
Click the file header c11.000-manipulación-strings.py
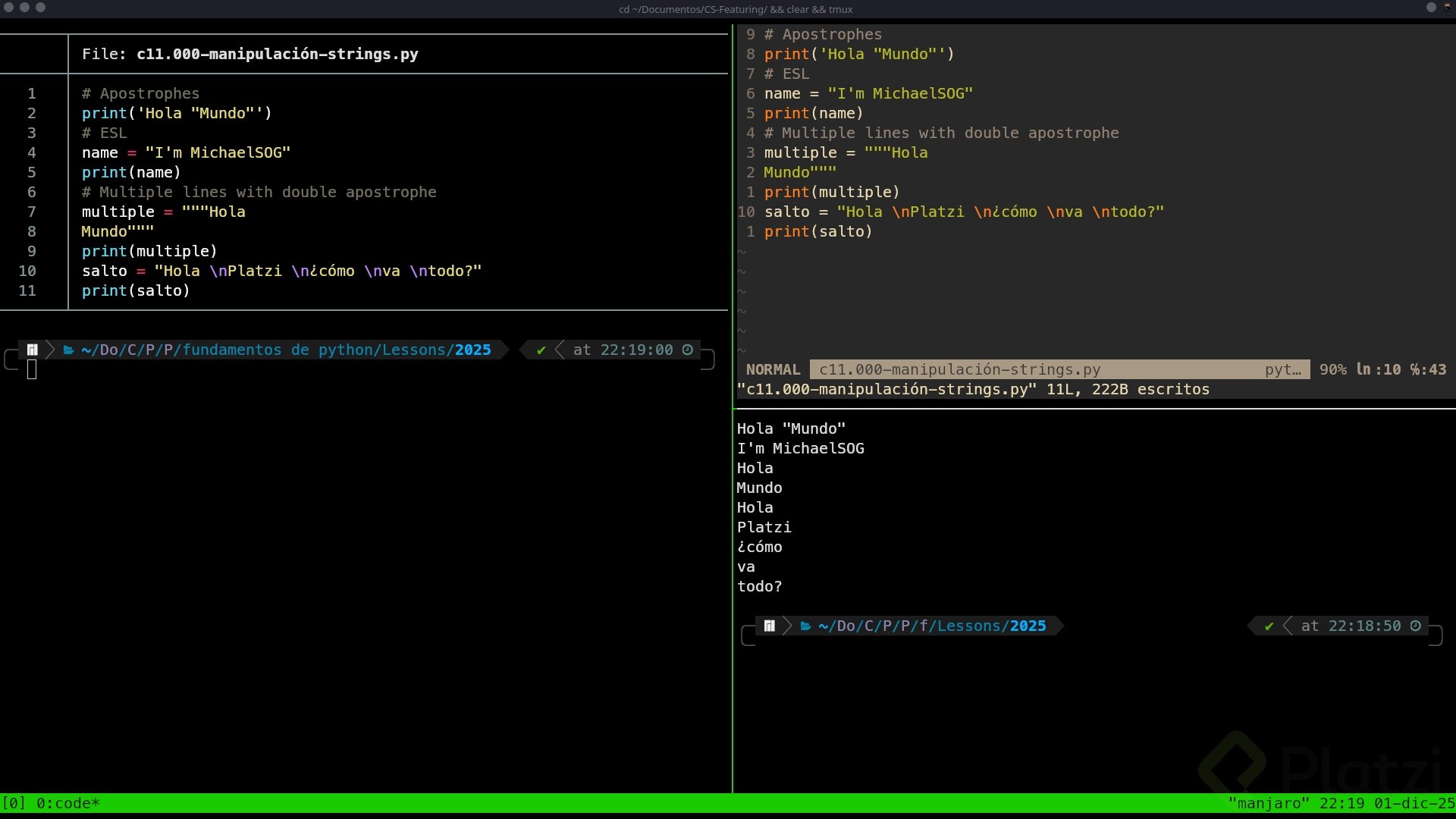277,54
